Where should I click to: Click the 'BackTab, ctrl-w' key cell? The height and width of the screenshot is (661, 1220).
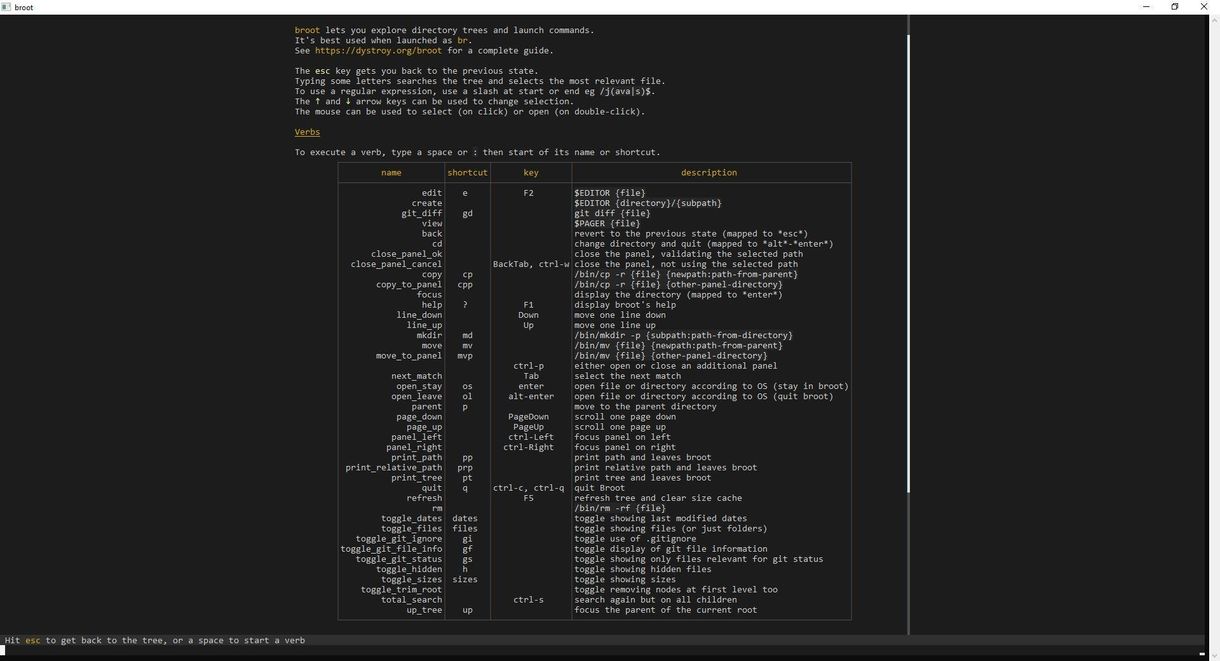531,264
